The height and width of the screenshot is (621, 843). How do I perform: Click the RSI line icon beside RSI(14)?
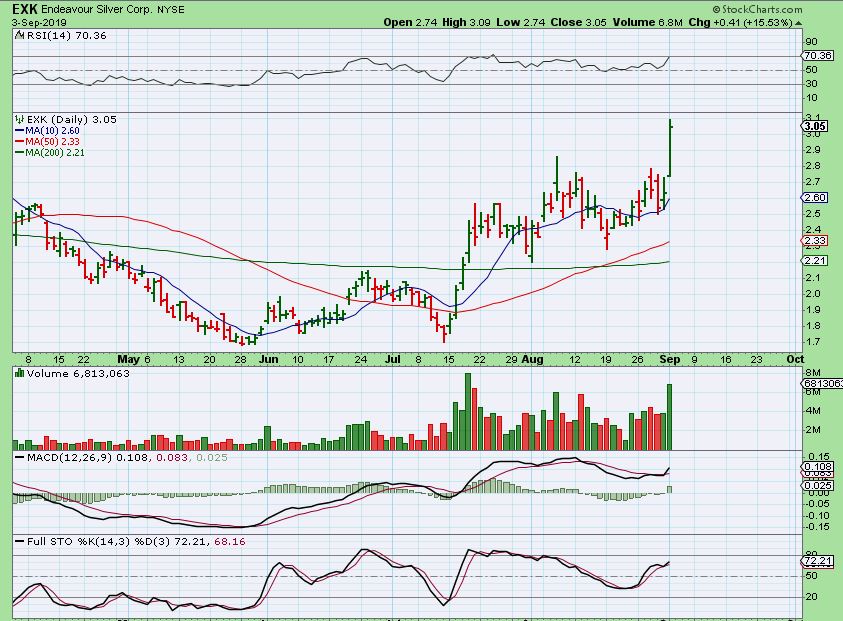click(x=19, y=35)
